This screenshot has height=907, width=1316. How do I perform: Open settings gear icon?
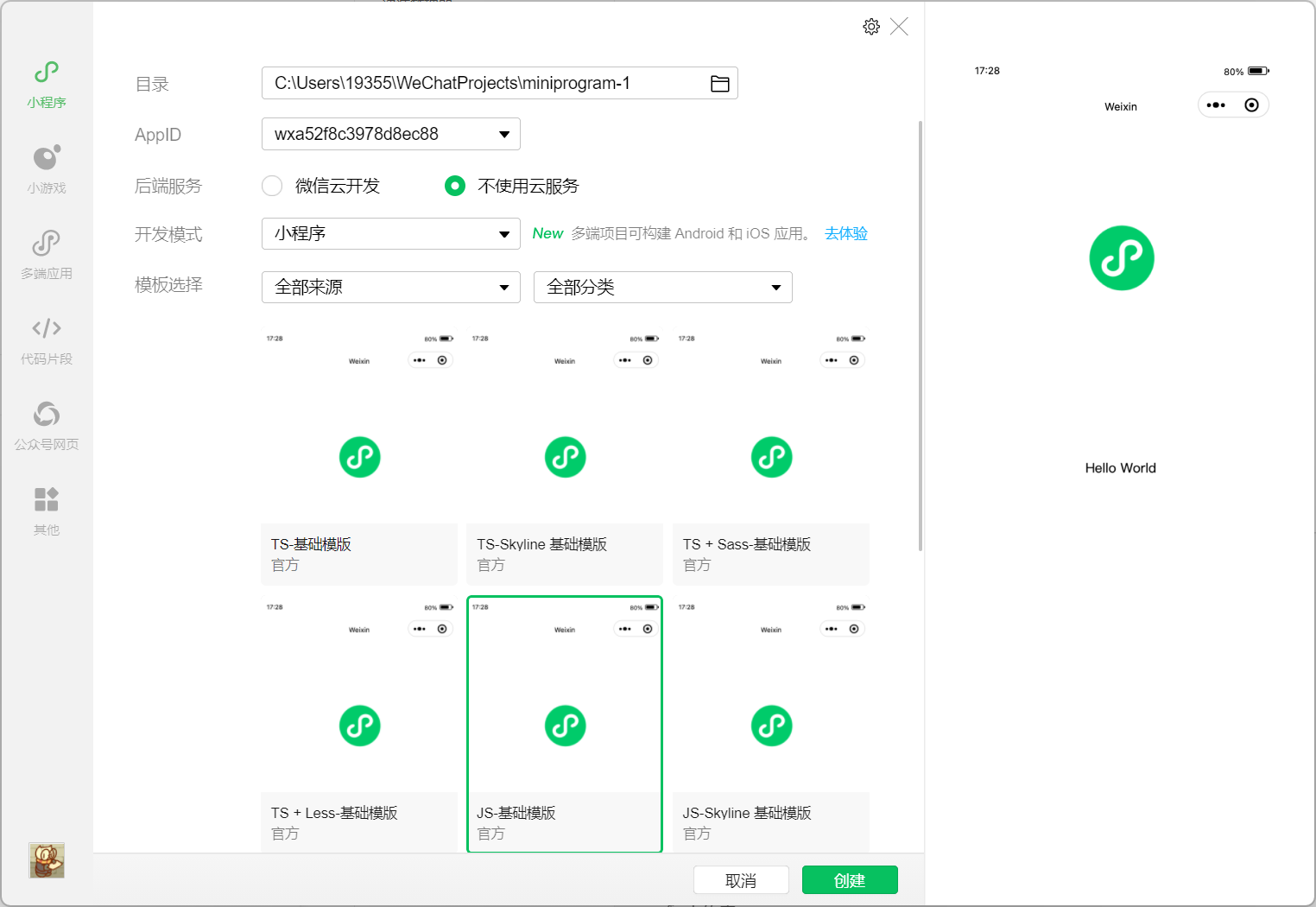[x=871, y=27]
